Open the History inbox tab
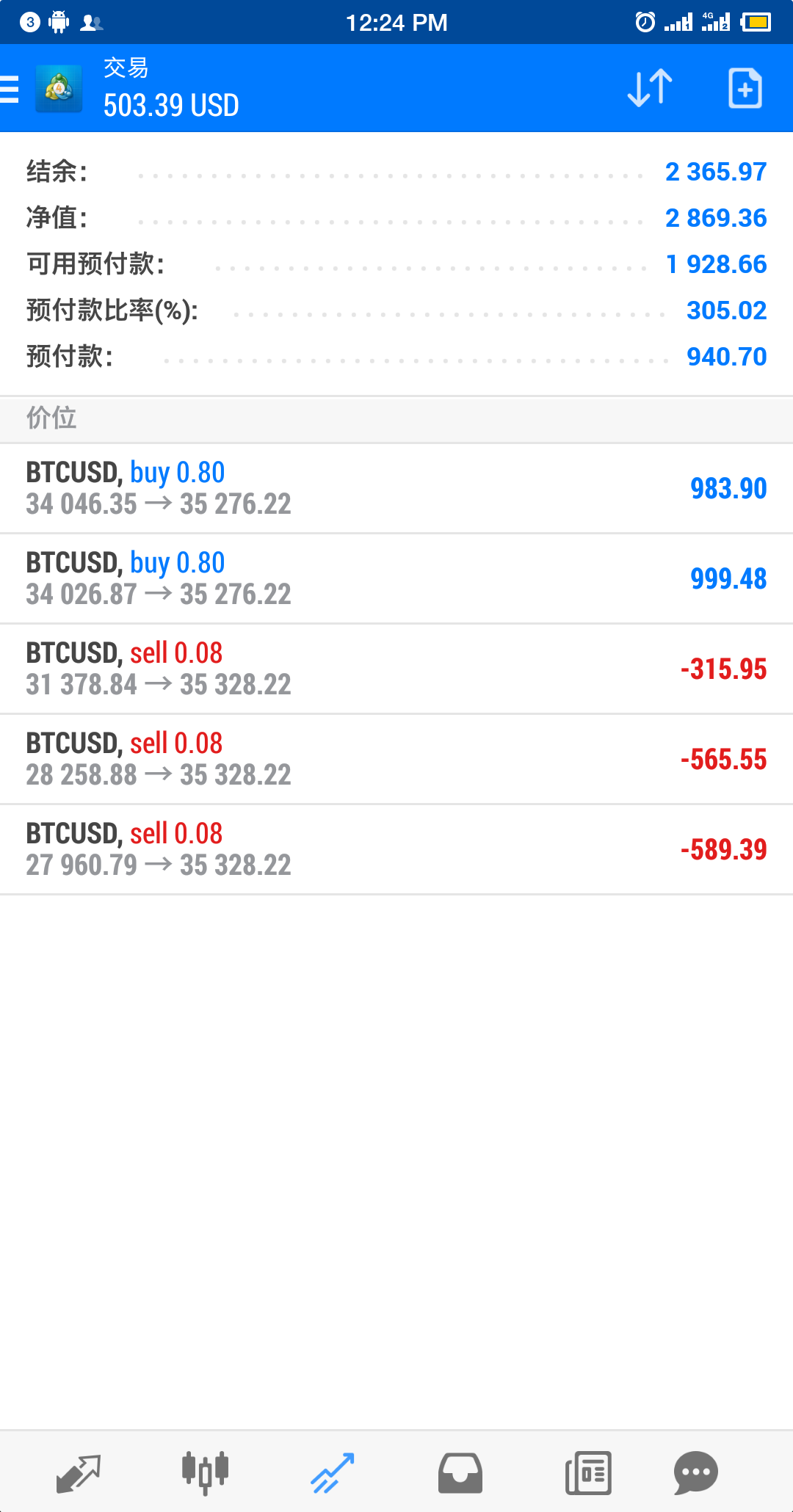The width and height of the screenshot is (793, 1512). tap(460, 1473)
